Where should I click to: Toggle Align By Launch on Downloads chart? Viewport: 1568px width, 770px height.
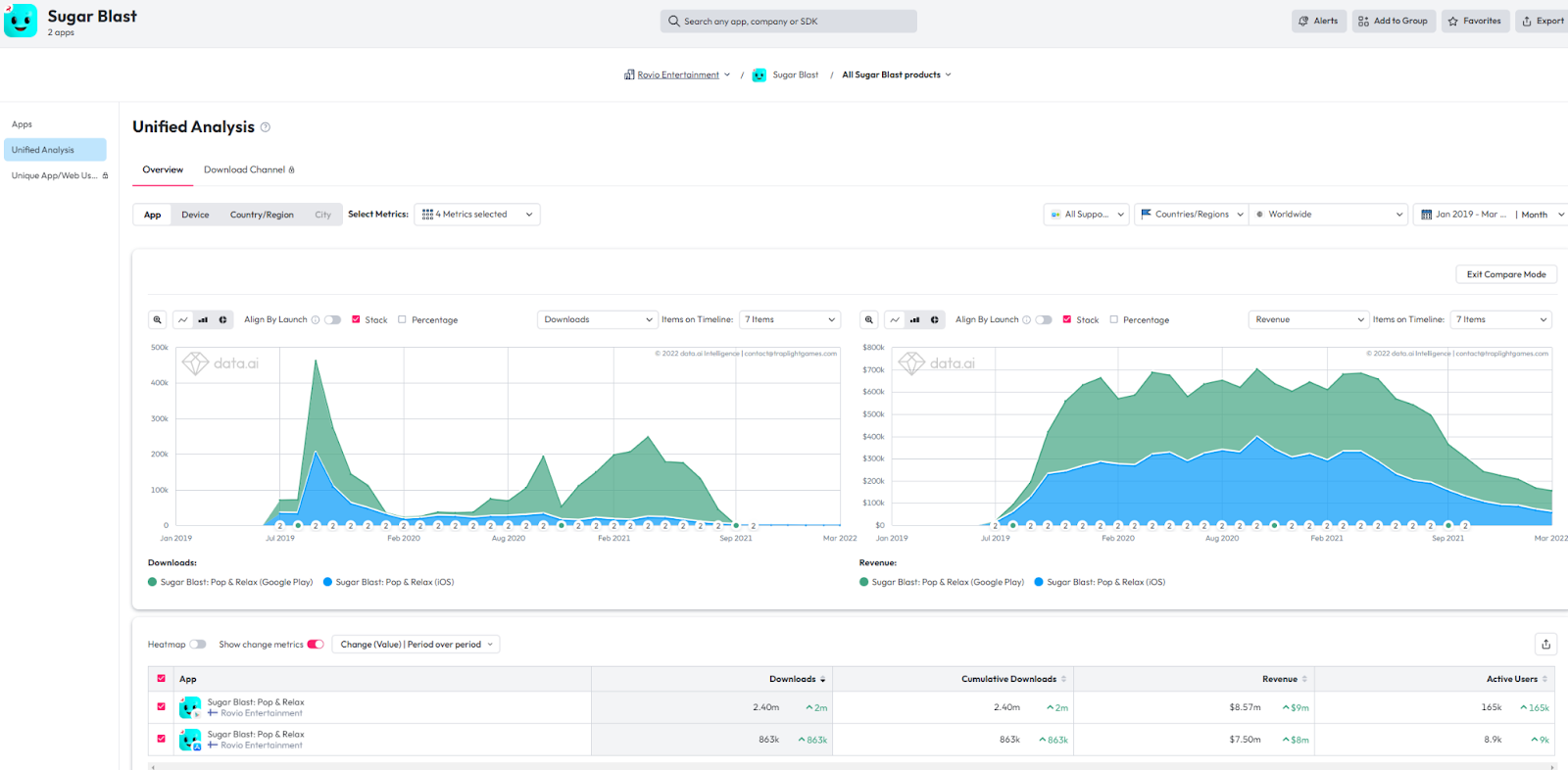(x=333, y=320)
